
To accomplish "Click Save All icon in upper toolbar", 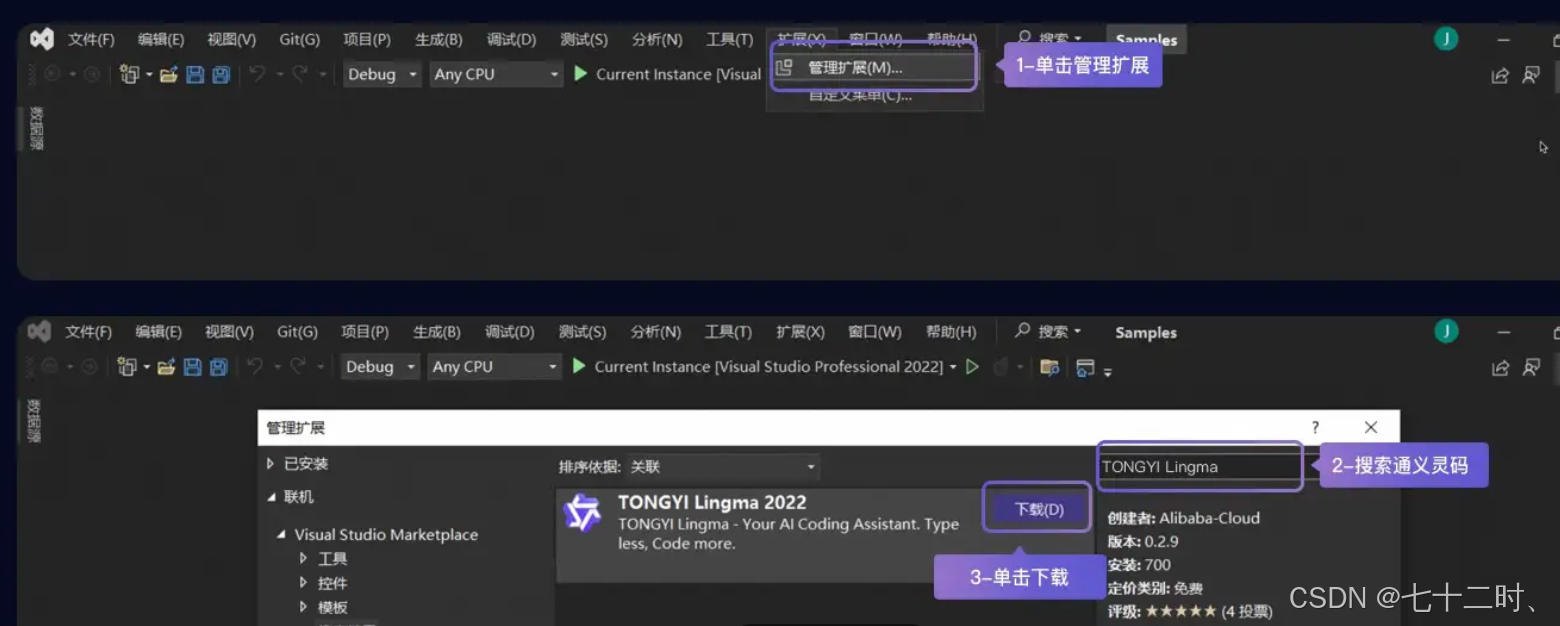I will click(220, 74).
